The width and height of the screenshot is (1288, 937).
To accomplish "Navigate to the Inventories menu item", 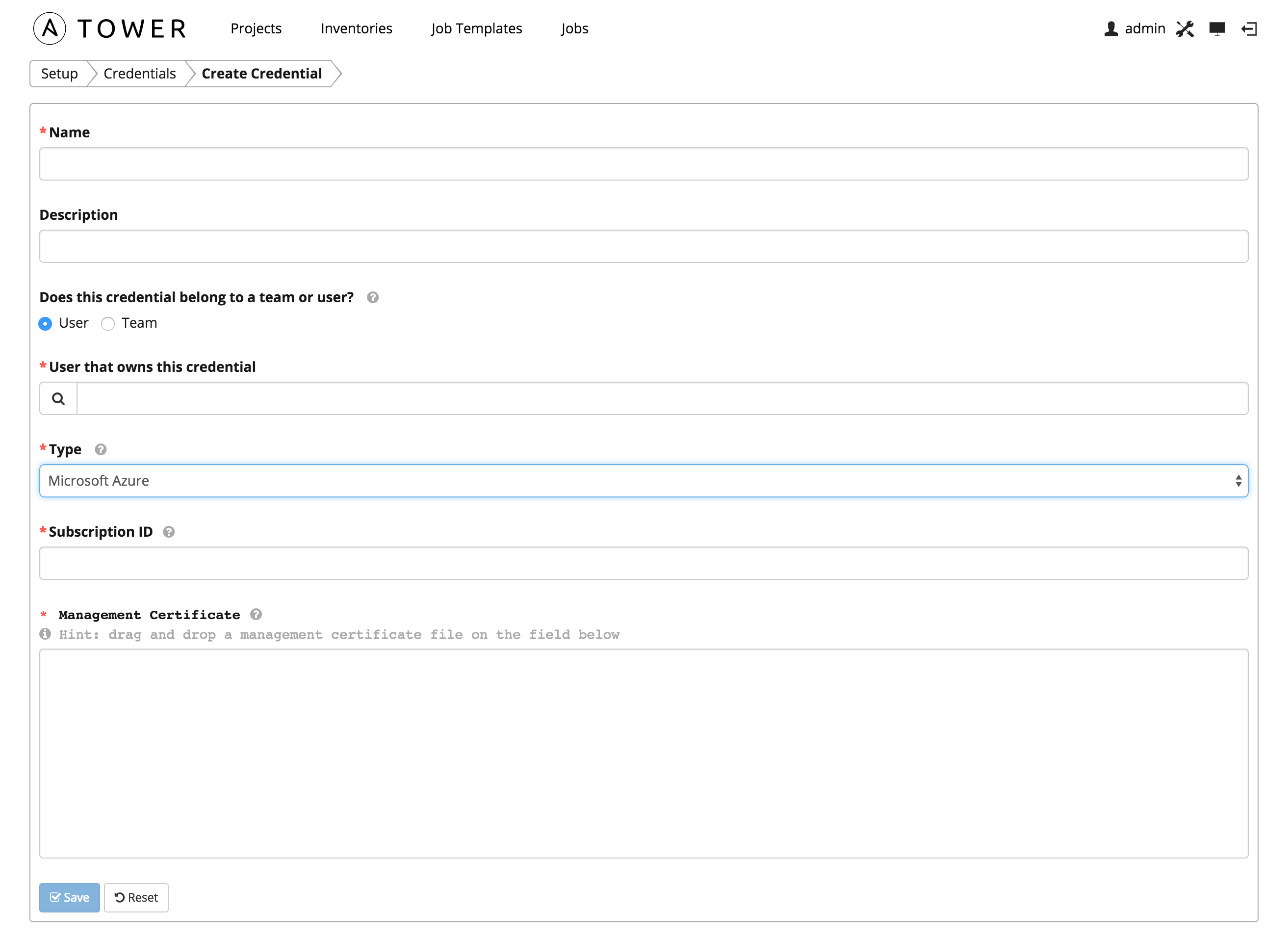I will [356, 28].
